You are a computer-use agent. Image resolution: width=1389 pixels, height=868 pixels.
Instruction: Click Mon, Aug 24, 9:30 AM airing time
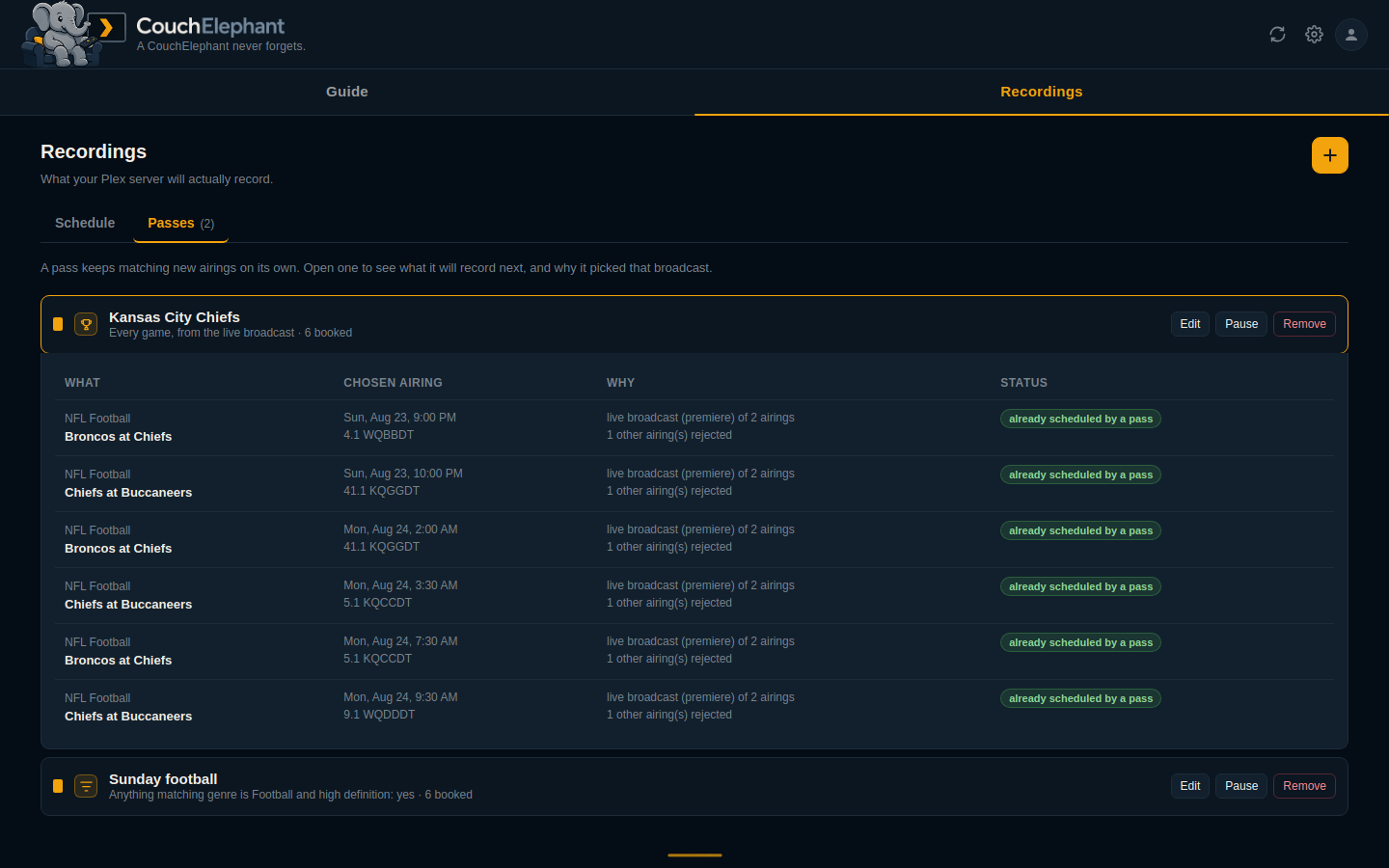(400, 697)
